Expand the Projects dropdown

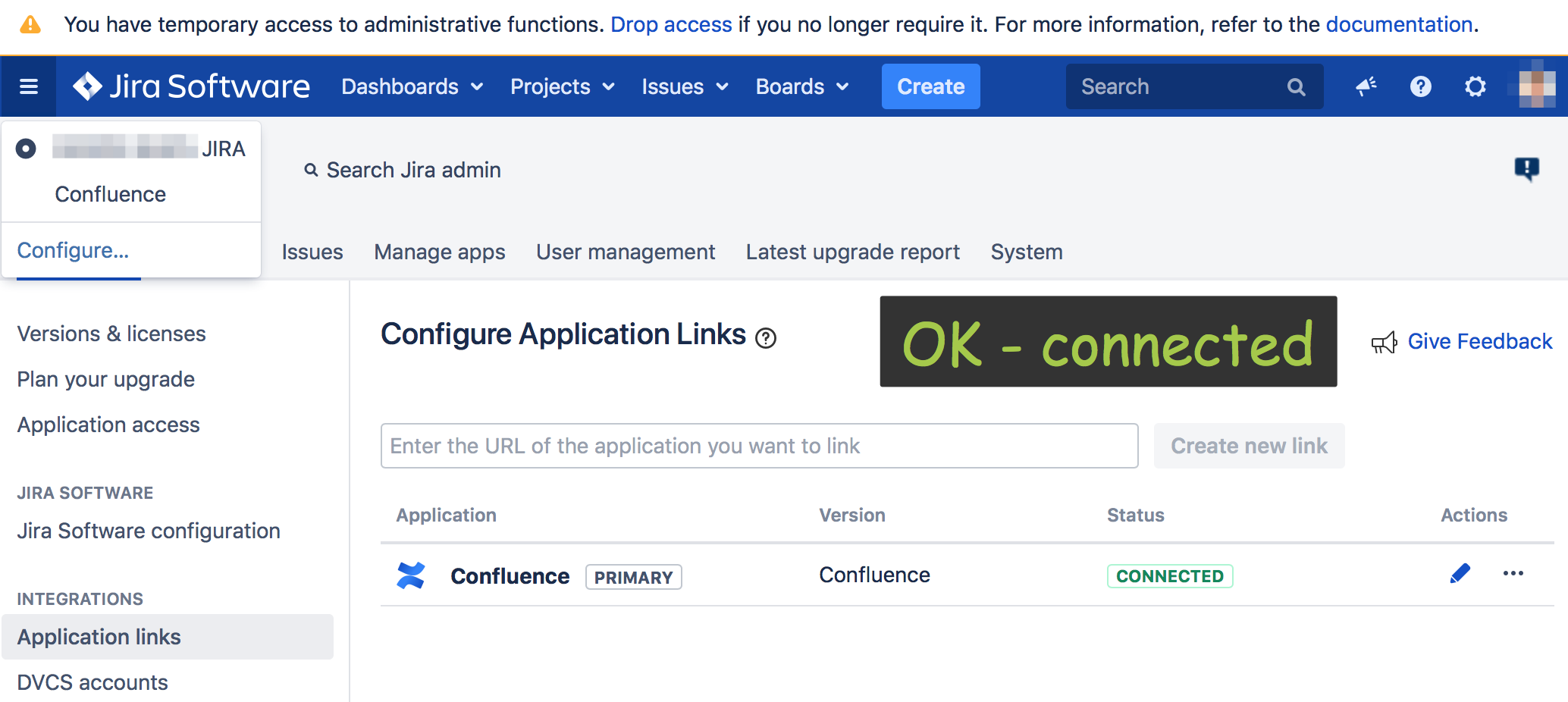[x=563, y=86]
